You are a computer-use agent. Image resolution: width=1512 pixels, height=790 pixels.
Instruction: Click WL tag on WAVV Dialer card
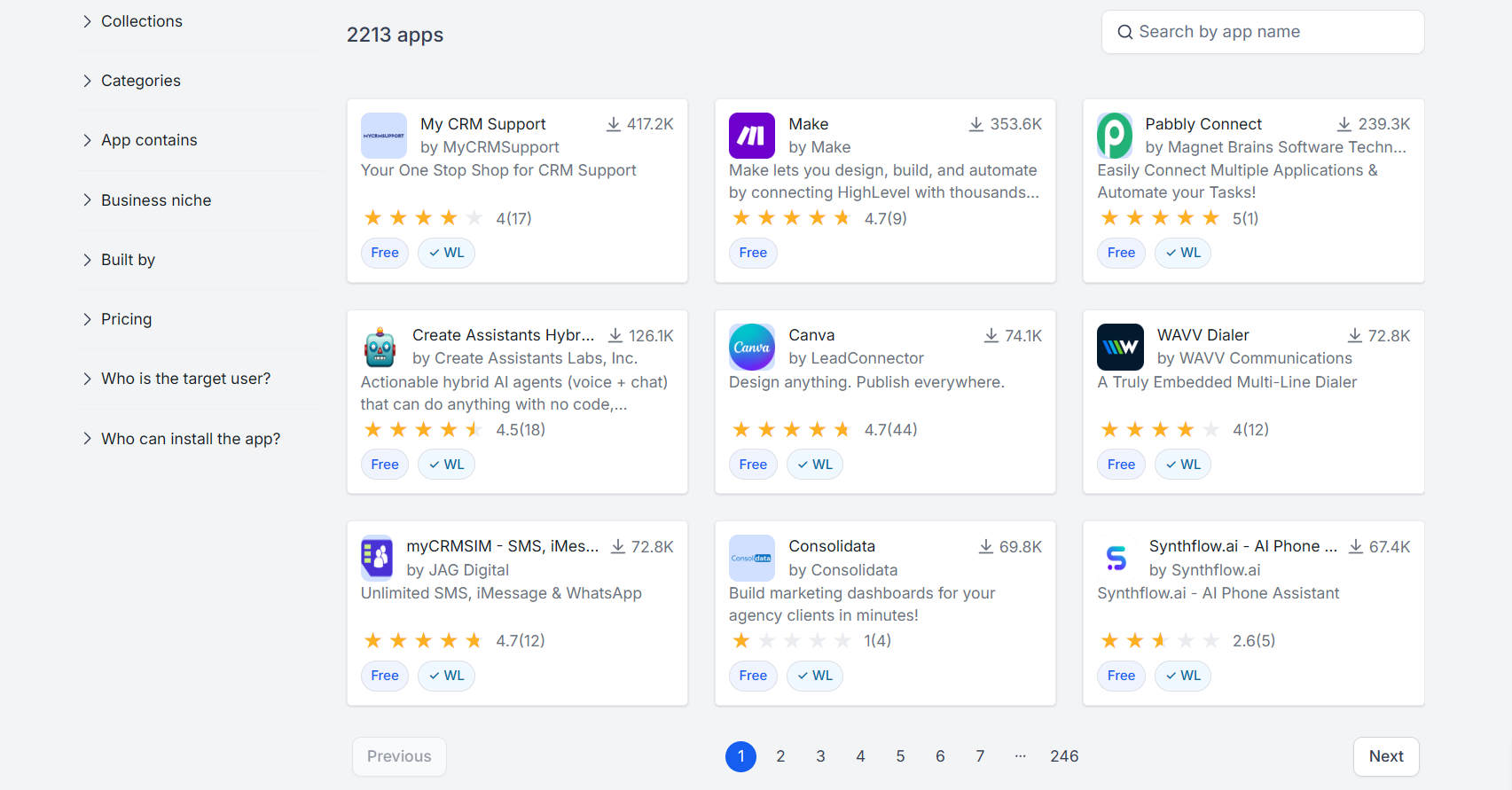1183,465
